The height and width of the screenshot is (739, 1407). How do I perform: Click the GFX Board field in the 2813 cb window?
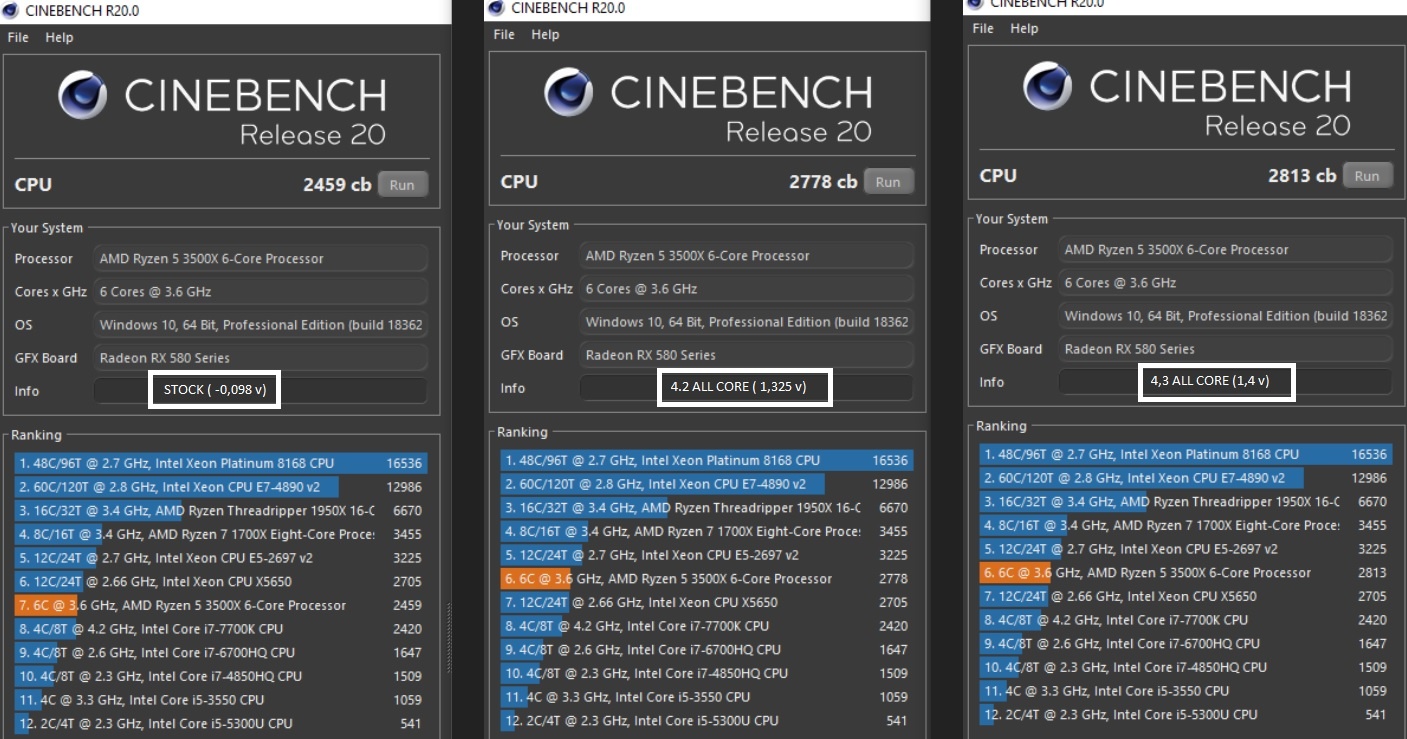(x=1225, y=348)
